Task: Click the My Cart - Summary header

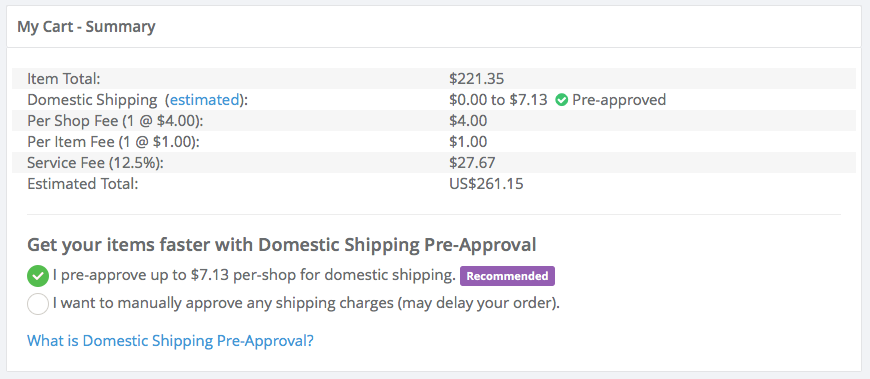Action: (x=86, y=26)
